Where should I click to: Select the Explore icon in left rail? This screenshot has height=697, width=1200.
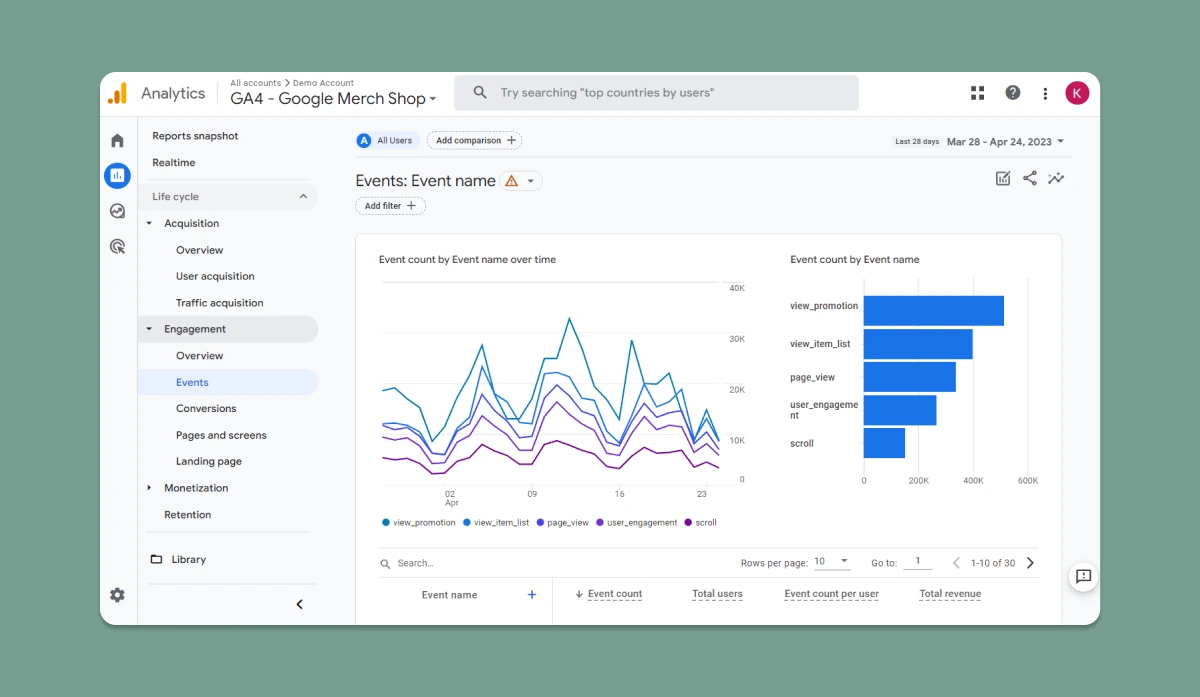[117, 211]
